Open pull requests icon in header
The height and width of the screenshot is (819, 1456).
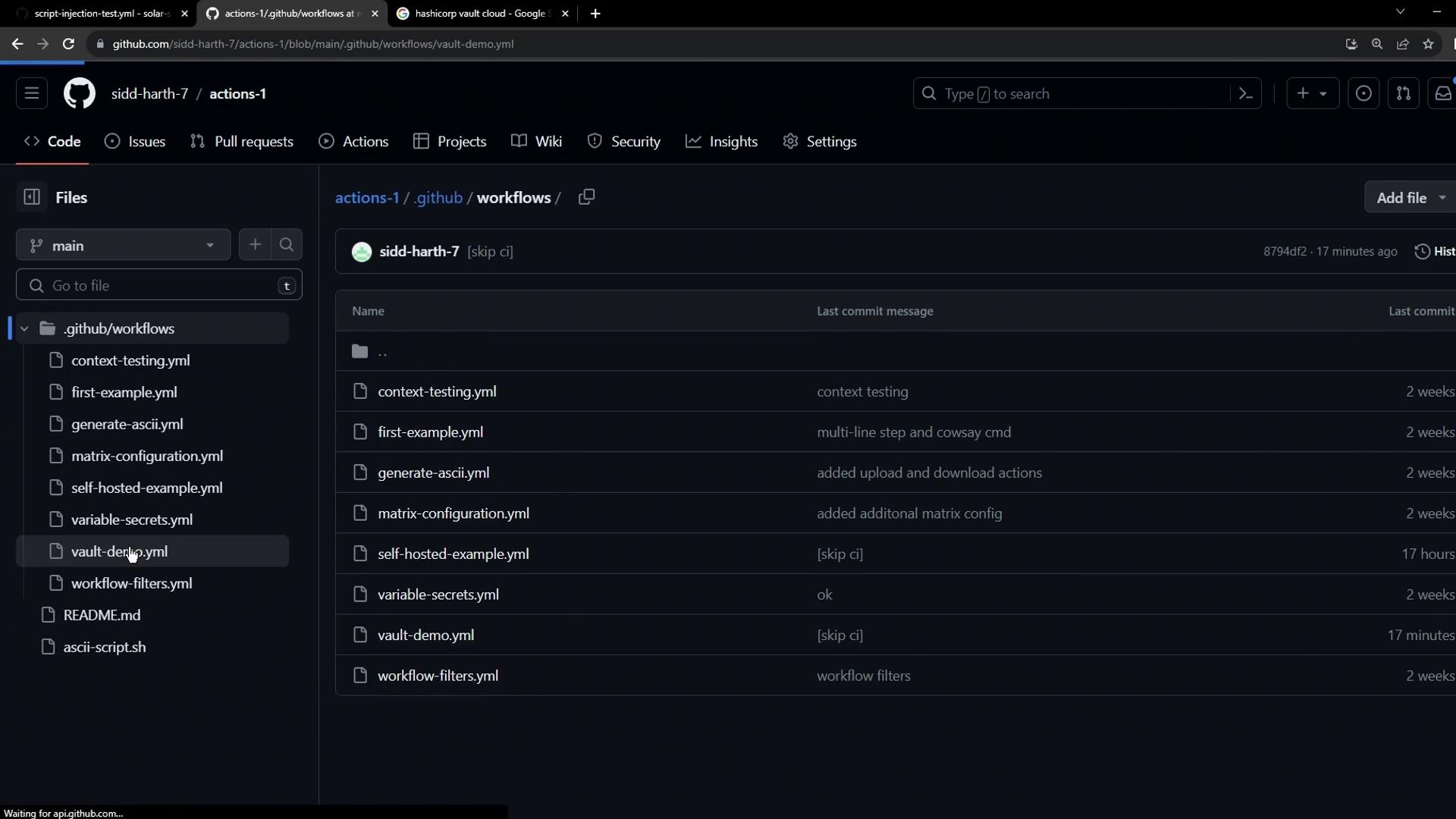pos(1403,94)
